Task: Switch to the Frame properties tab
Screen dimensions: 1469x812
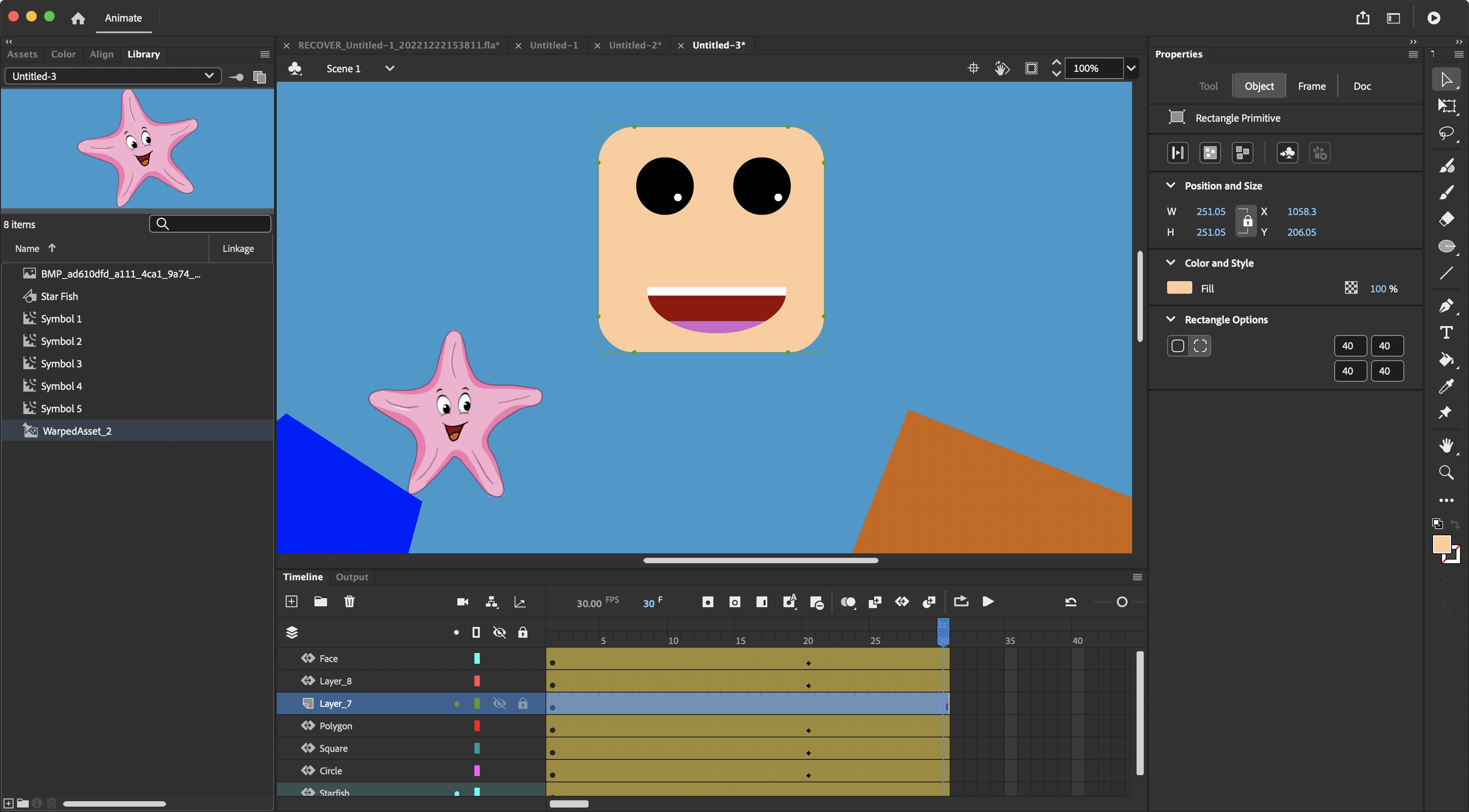Action: (x=1311, y=86)
